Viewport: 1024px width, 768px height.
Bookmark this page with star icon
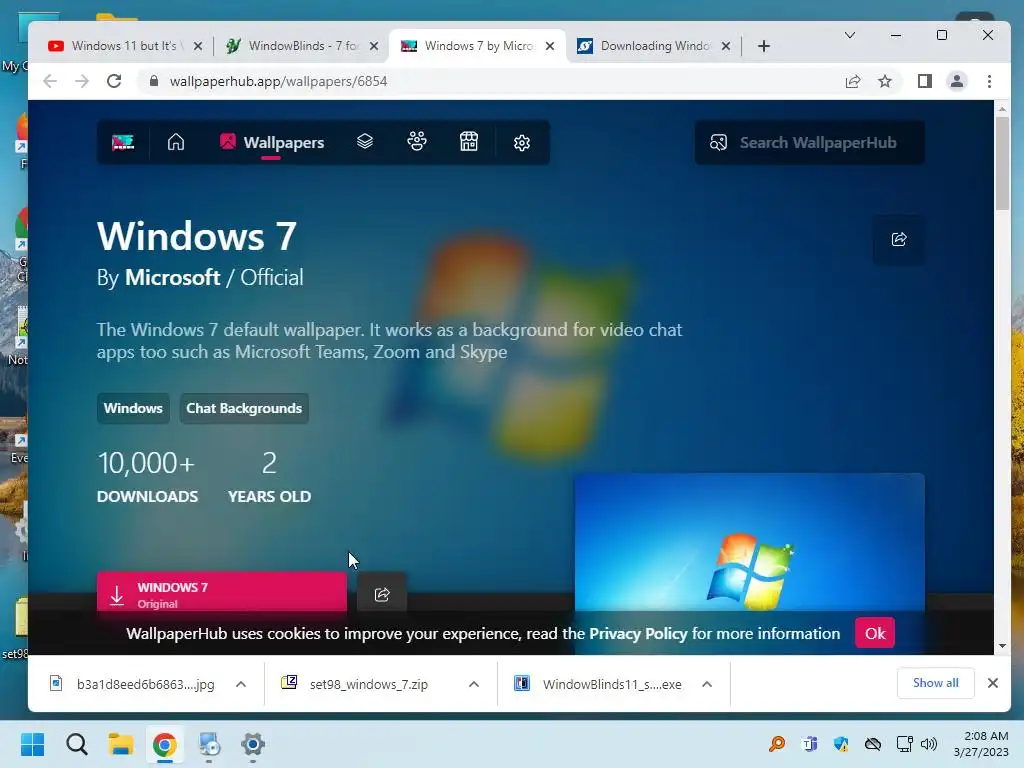click(885, 81)
